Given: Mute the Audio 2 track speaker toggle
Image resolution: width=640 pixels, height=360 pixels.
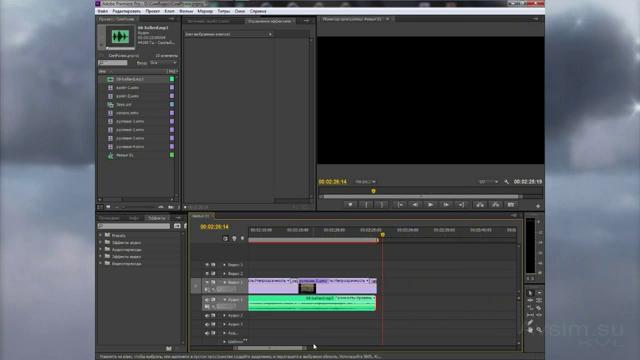Looking at the screenshot, I should [207, 316].
